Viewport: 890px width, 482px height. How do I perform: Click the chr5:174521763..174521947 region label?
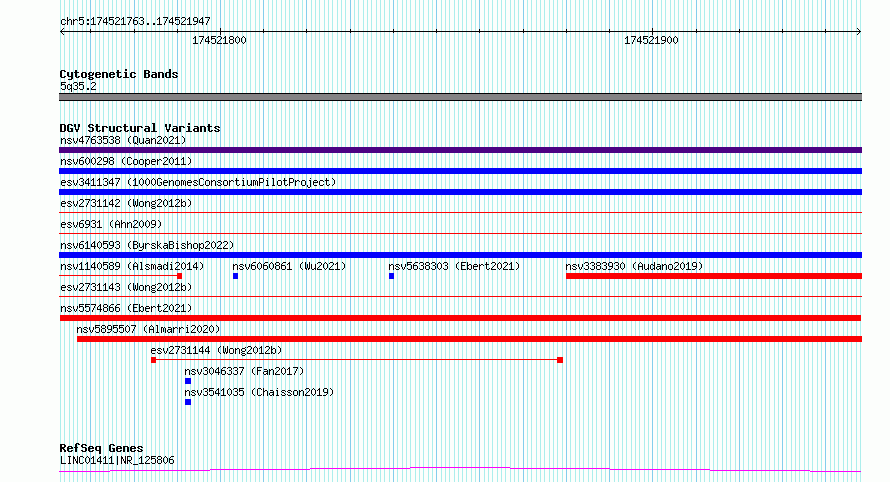click(135, 21)
